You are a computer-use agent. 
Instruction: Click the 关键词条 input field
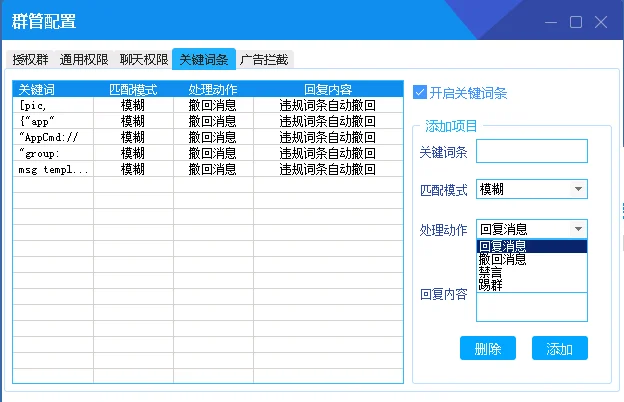(x=532, y=151)
